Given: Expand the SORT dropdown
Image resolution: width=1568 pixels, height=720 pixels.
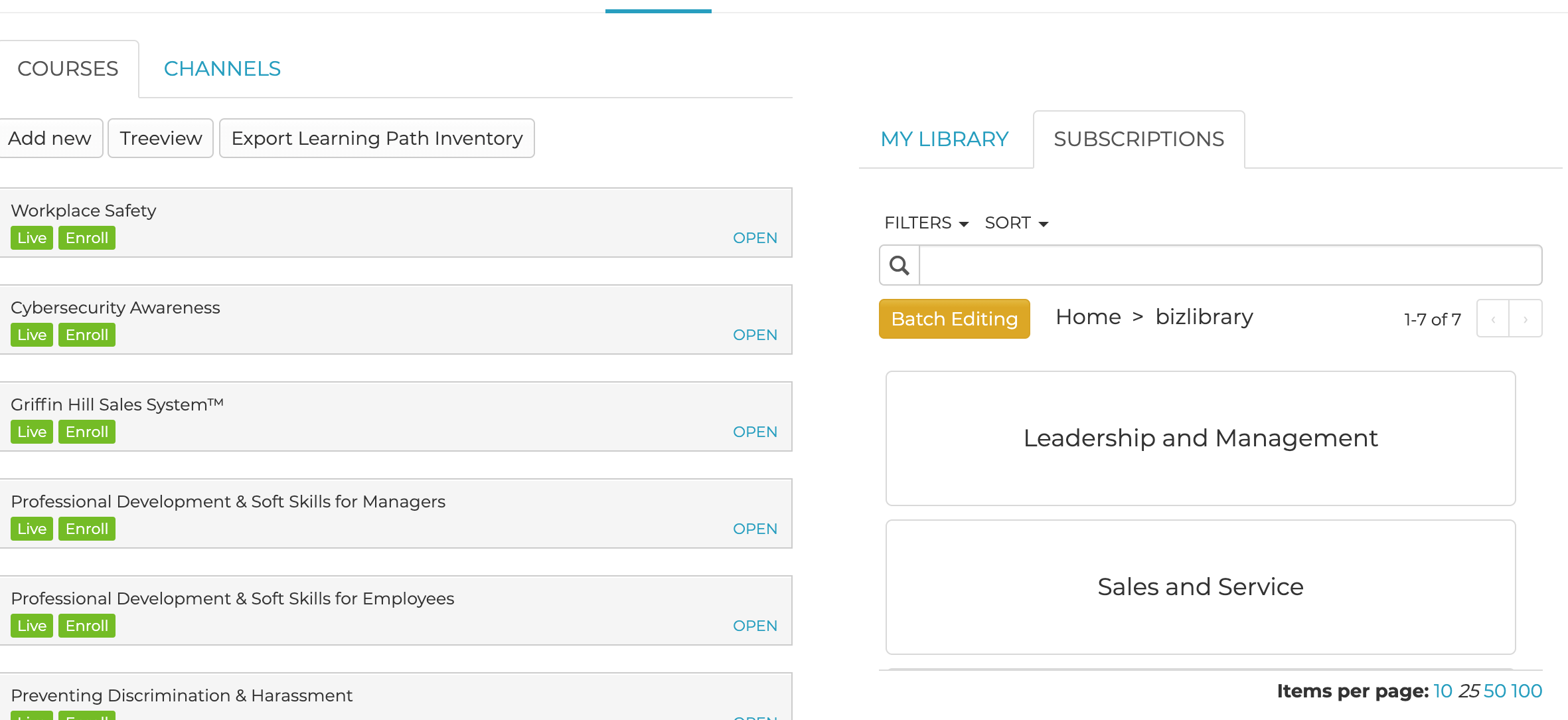Looking at the screenshot, I should pos(1016,223).
